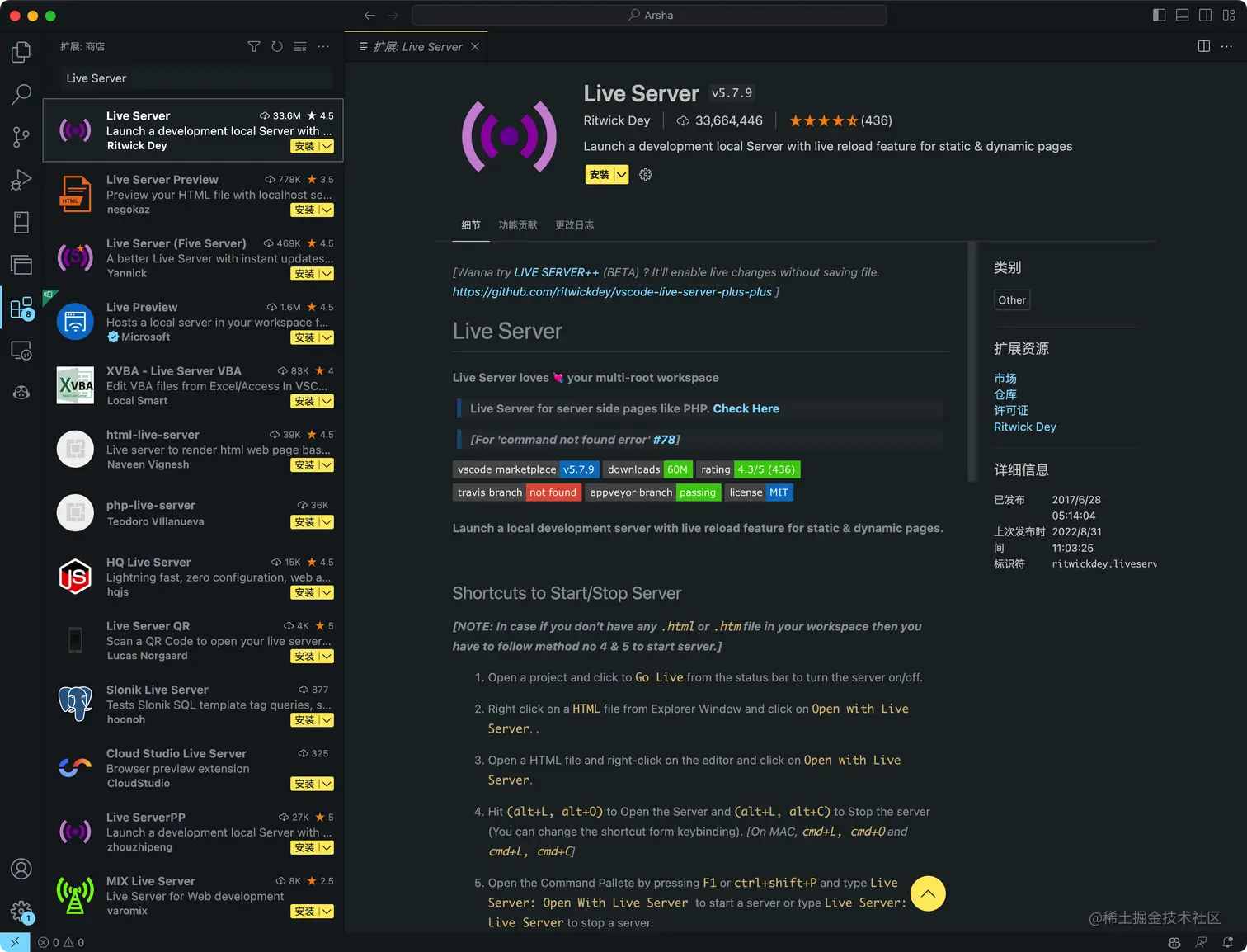Open install dropdown for Live Server QR
Image resolution: width=1247 pixels, height=952 pixels.
[x=327, y=657]
